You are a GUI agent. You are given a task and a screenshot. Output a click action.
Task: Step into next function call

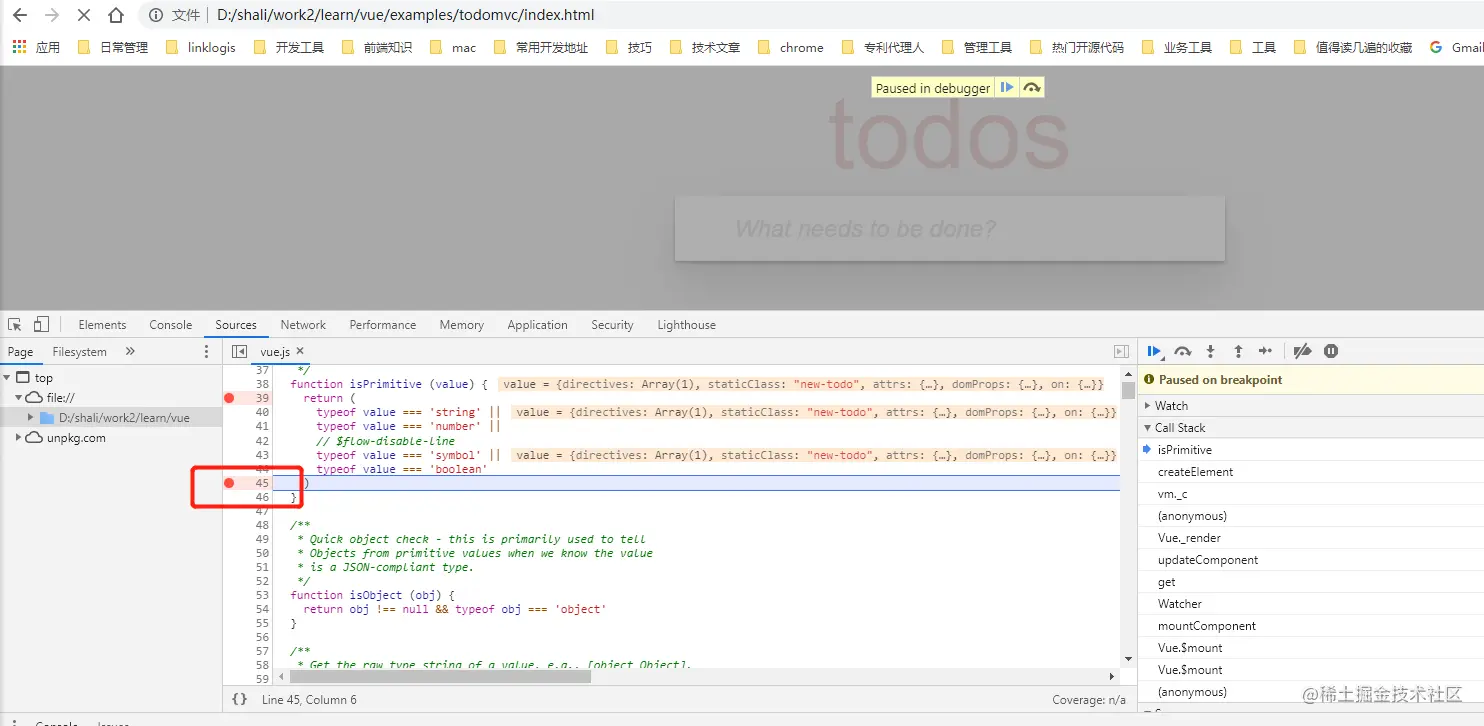pyautogui.click(x=1210, y=351)
